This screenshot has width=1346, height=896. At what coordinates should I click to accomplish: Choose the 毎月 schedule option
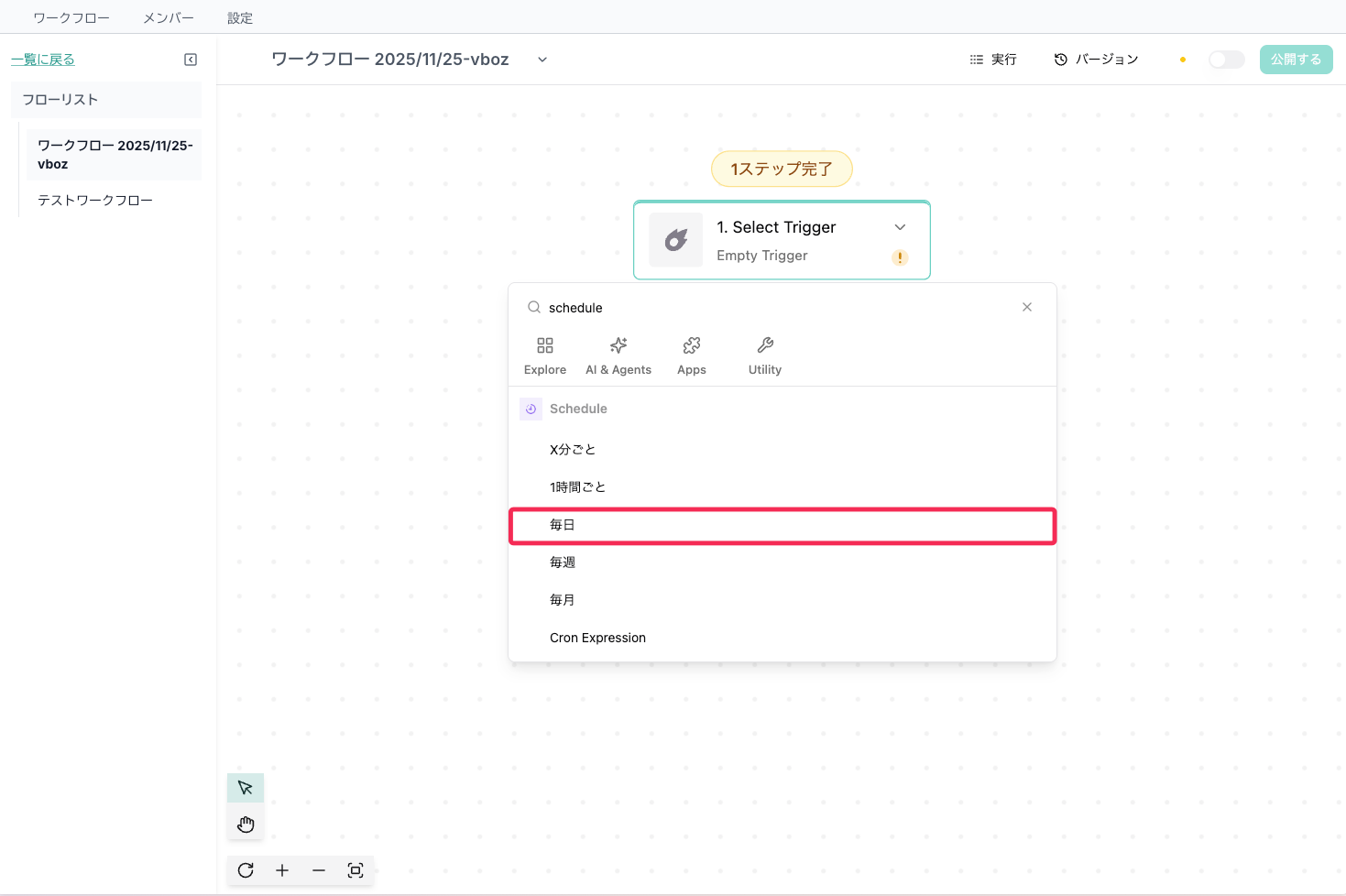[x=782, y=600]
